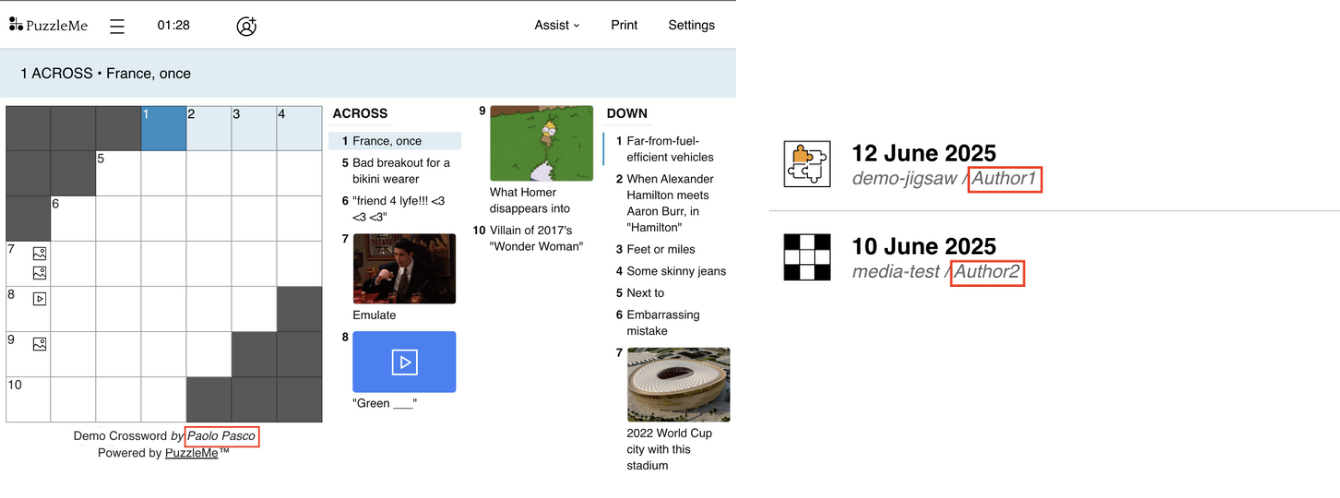Open the PuzzleMe link under the grid

192,453
